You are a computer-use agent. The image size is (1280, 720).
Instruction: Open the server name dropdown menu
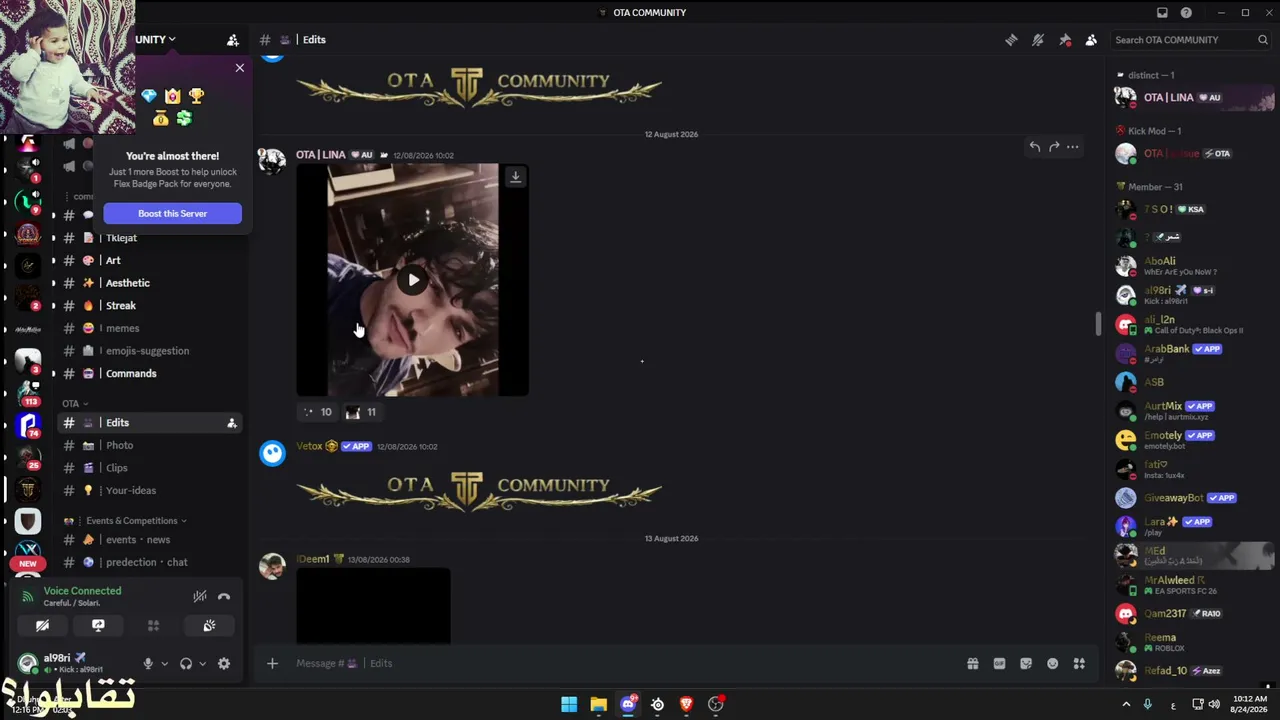156,40
